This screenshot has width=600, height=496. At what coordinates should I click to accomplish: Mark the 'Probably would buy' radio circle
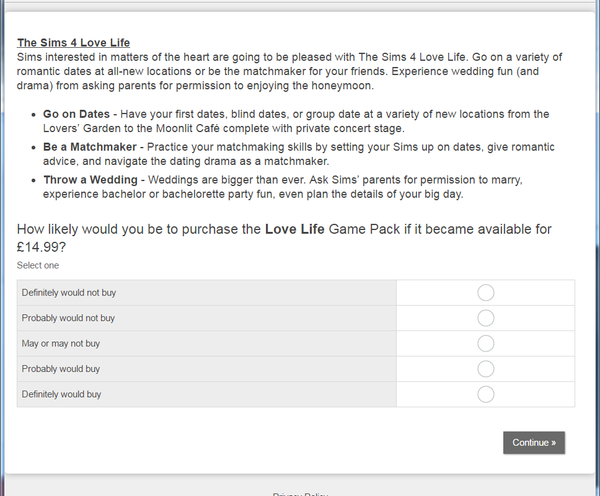point(486,369)
